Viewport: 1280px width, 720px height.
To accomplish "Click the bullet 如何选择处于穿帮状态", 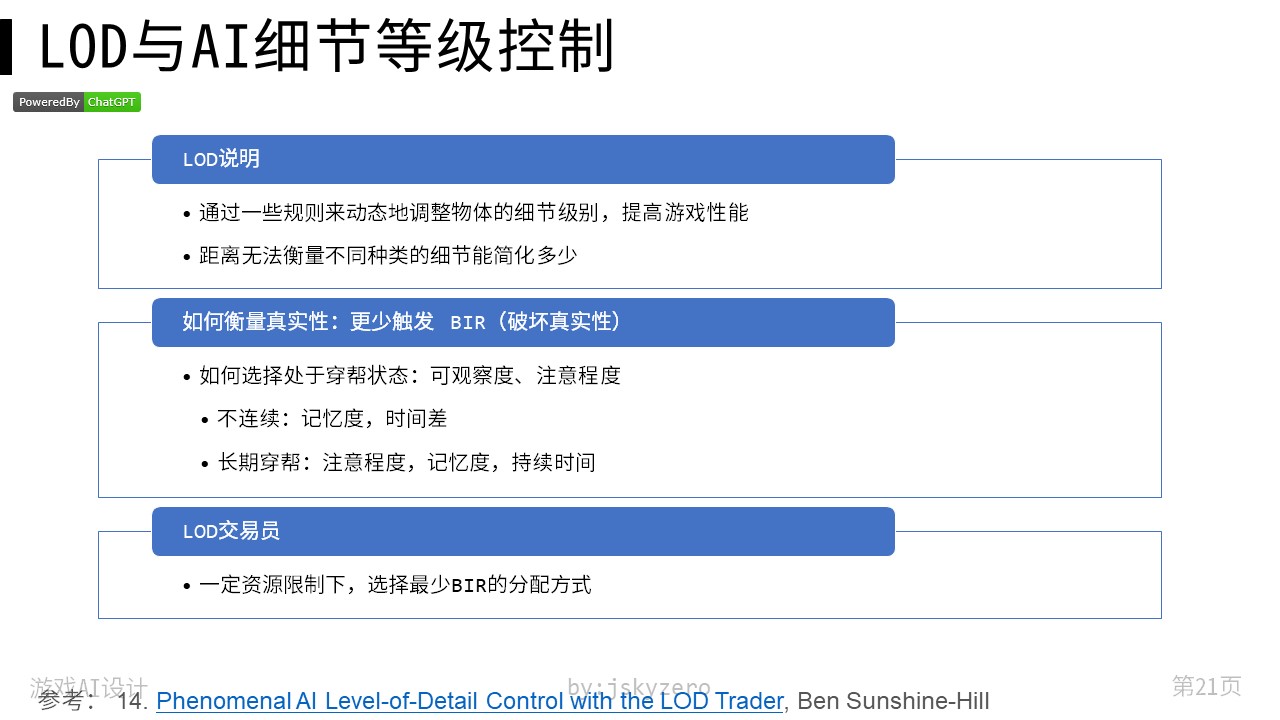I will point(409,376).
